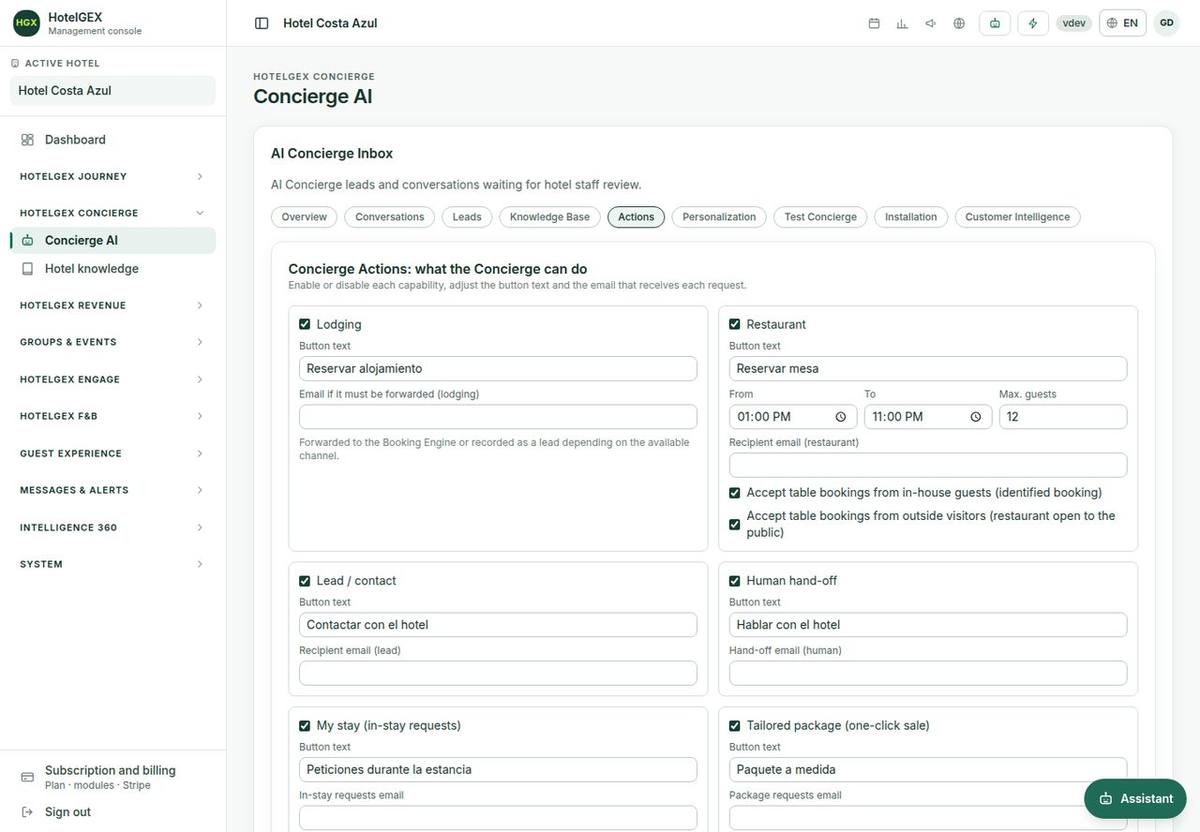Uncheck accept bookings from in-house guests
1200x832 pixels.
click(x=735, y=493)
